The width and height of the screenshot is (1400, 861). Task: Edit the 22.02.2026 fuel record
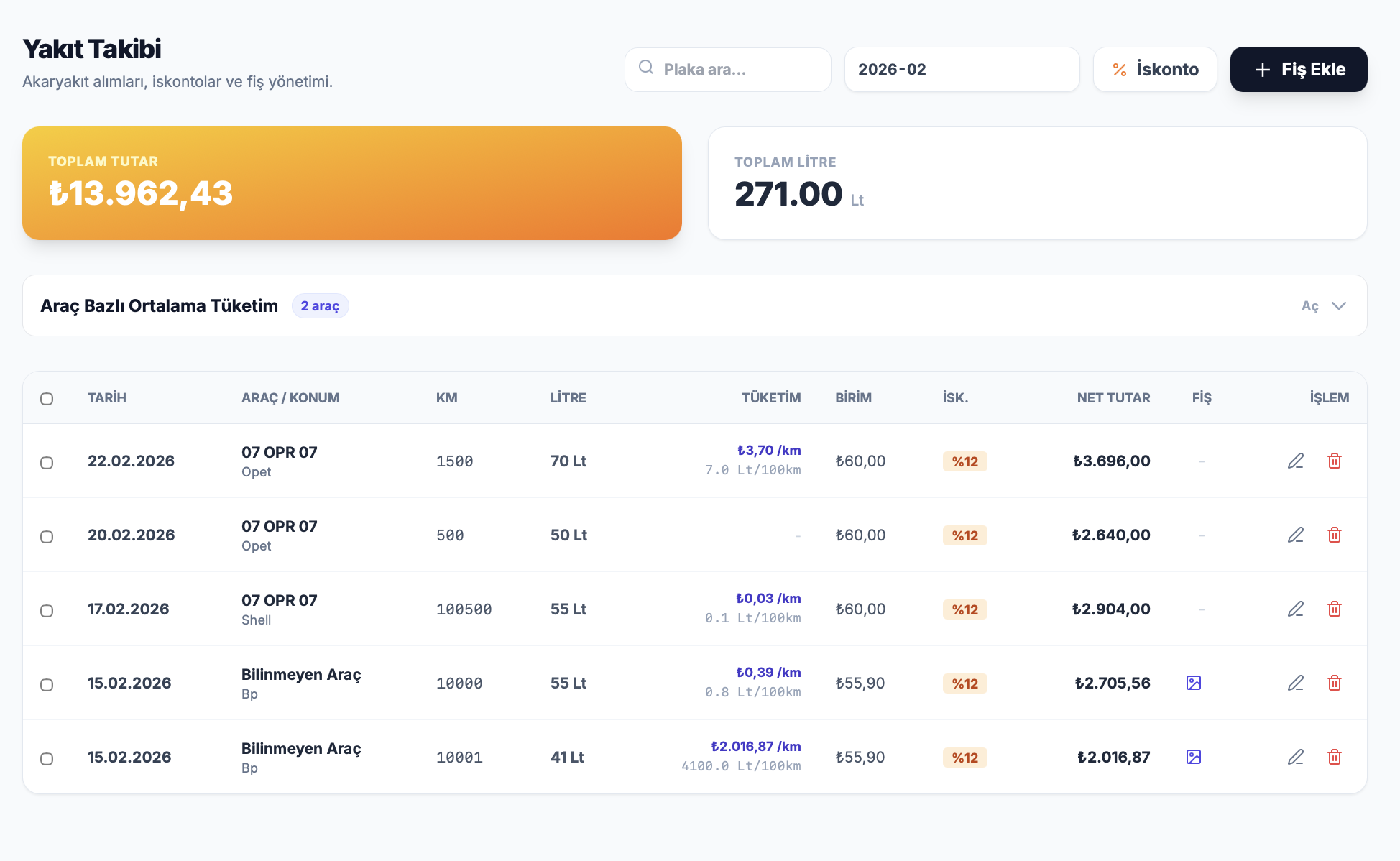pos(1296,461)
